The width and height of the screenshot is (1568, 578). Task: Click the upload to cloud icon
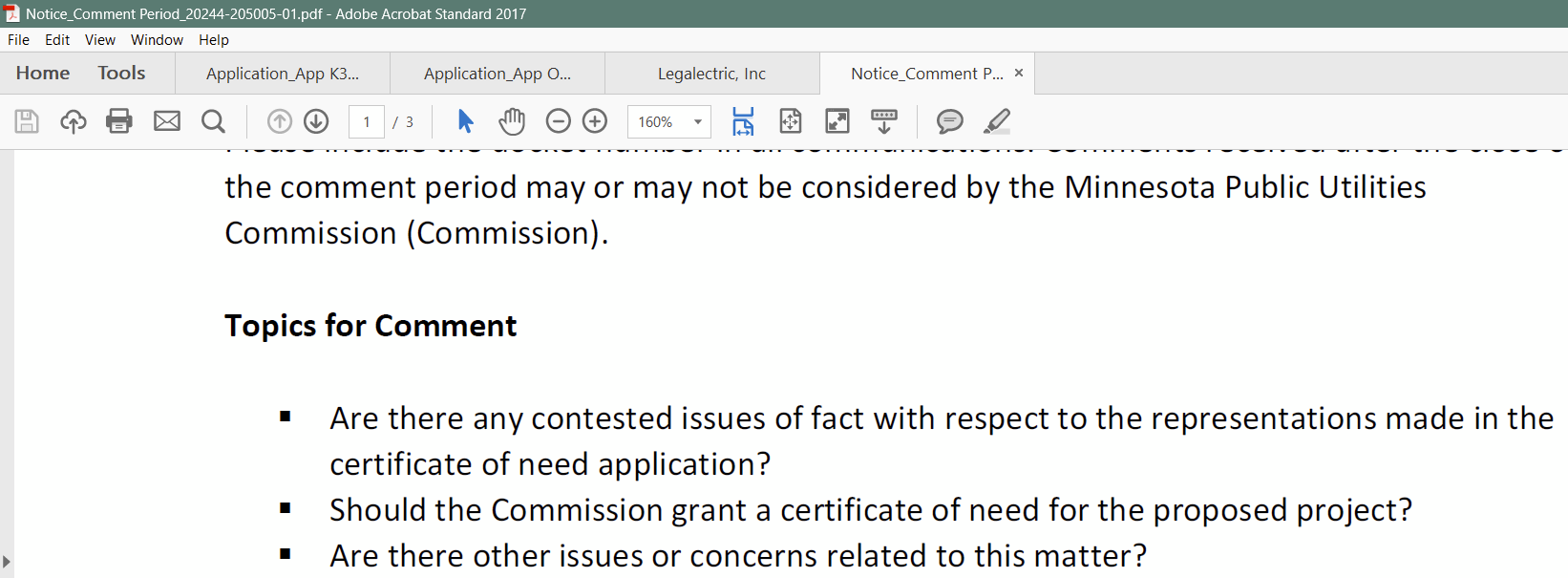(x=74, y=121)
